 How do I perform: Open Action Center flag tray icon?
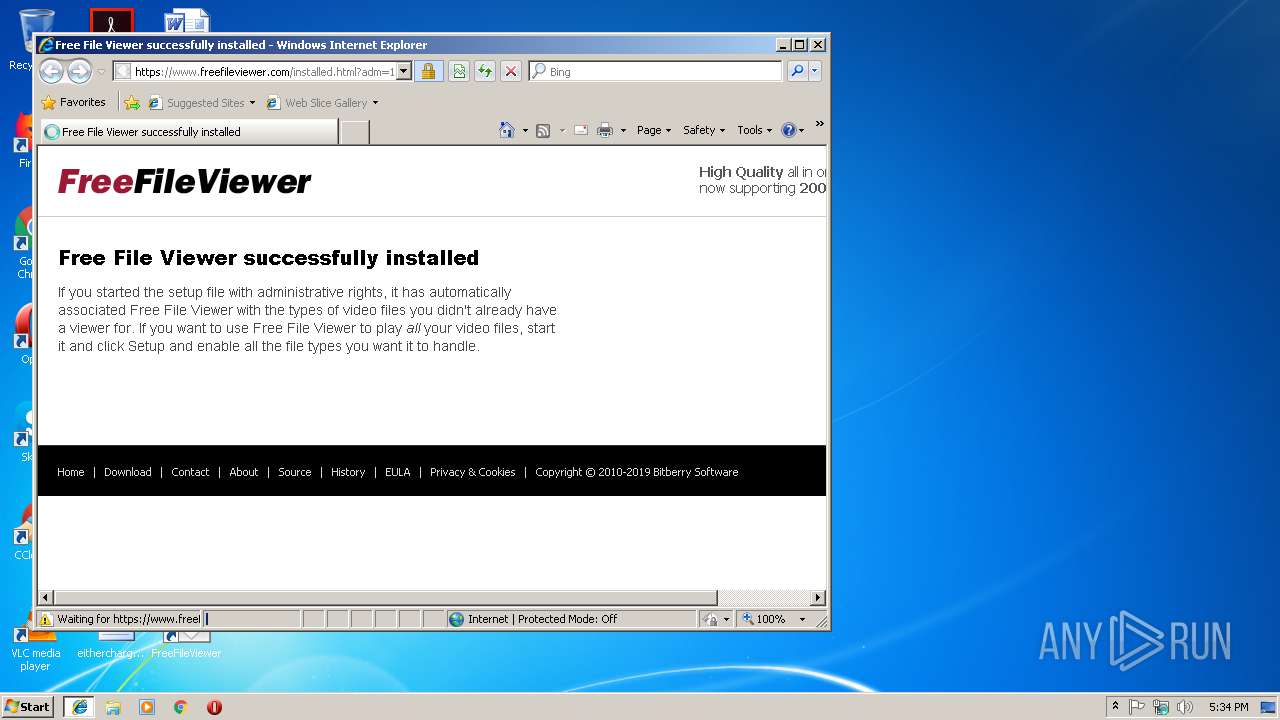click(1137, 707)
